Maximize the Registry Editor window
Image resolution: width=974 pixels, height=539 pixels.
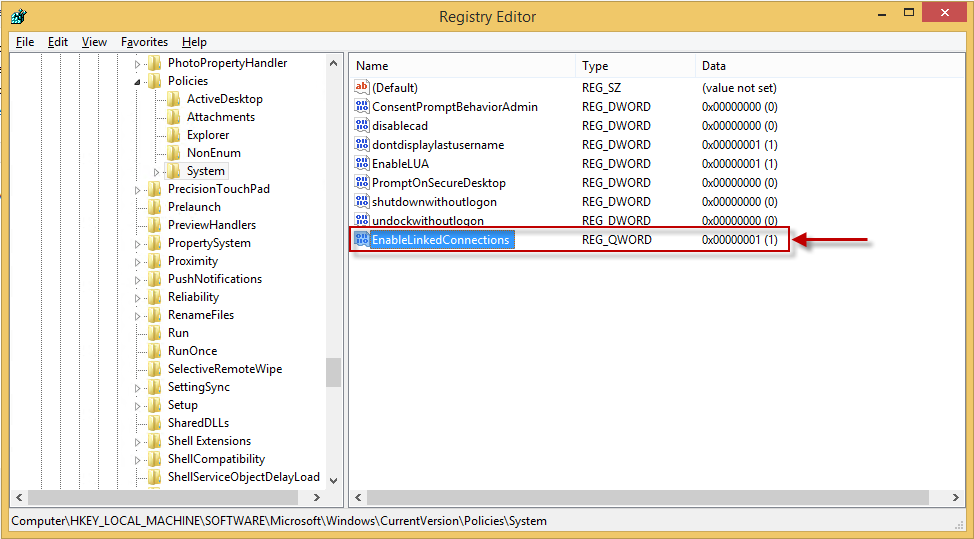click(909, 12)
